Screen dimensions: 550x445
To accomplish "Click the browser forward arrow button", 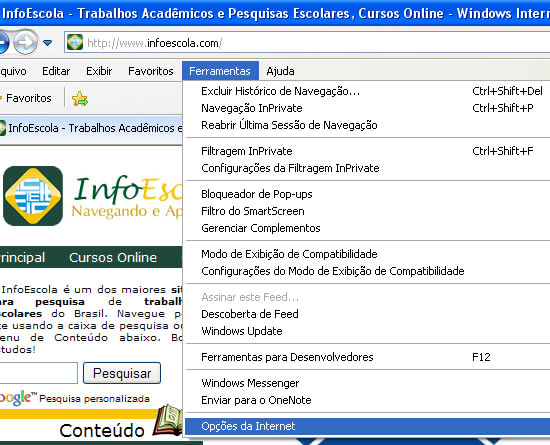I will [x=26, y=43].
